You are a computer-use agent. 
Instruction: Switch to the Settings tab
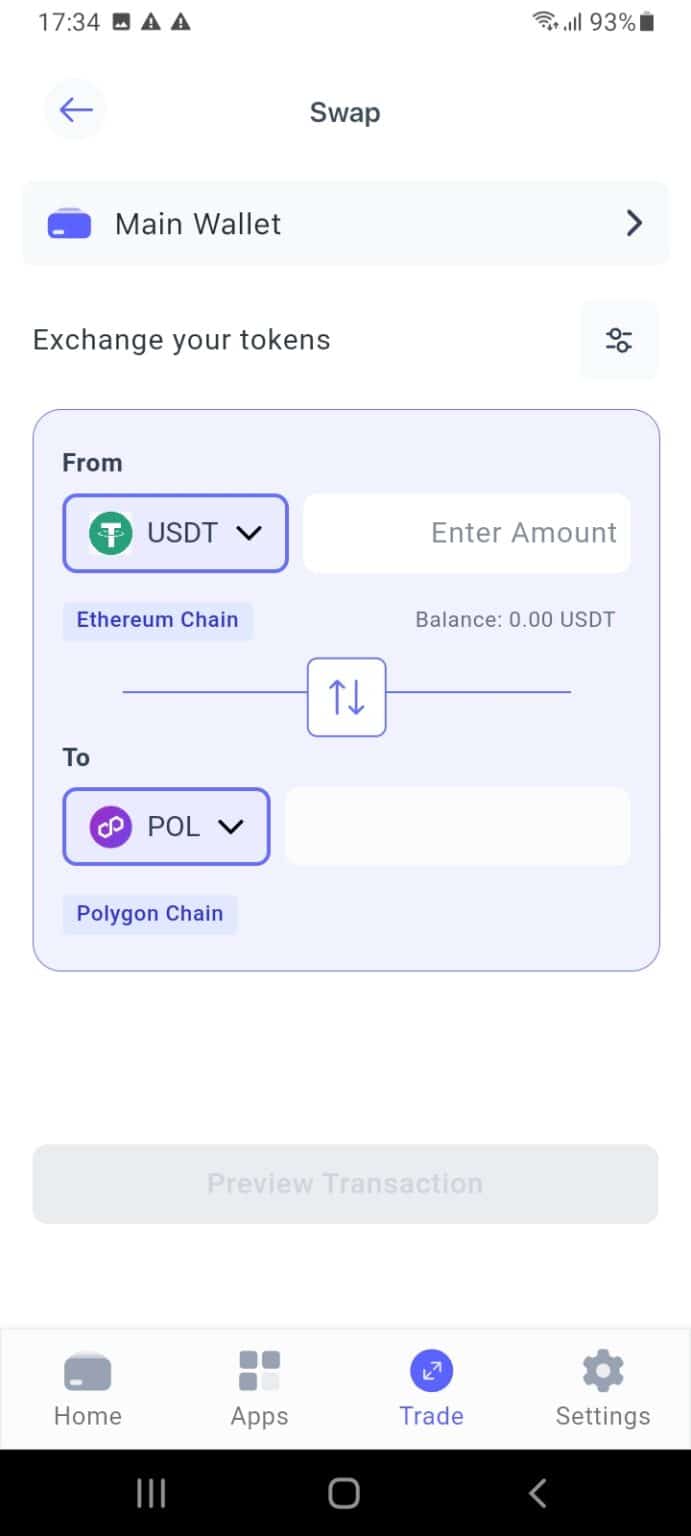(x=602, y=1388)
